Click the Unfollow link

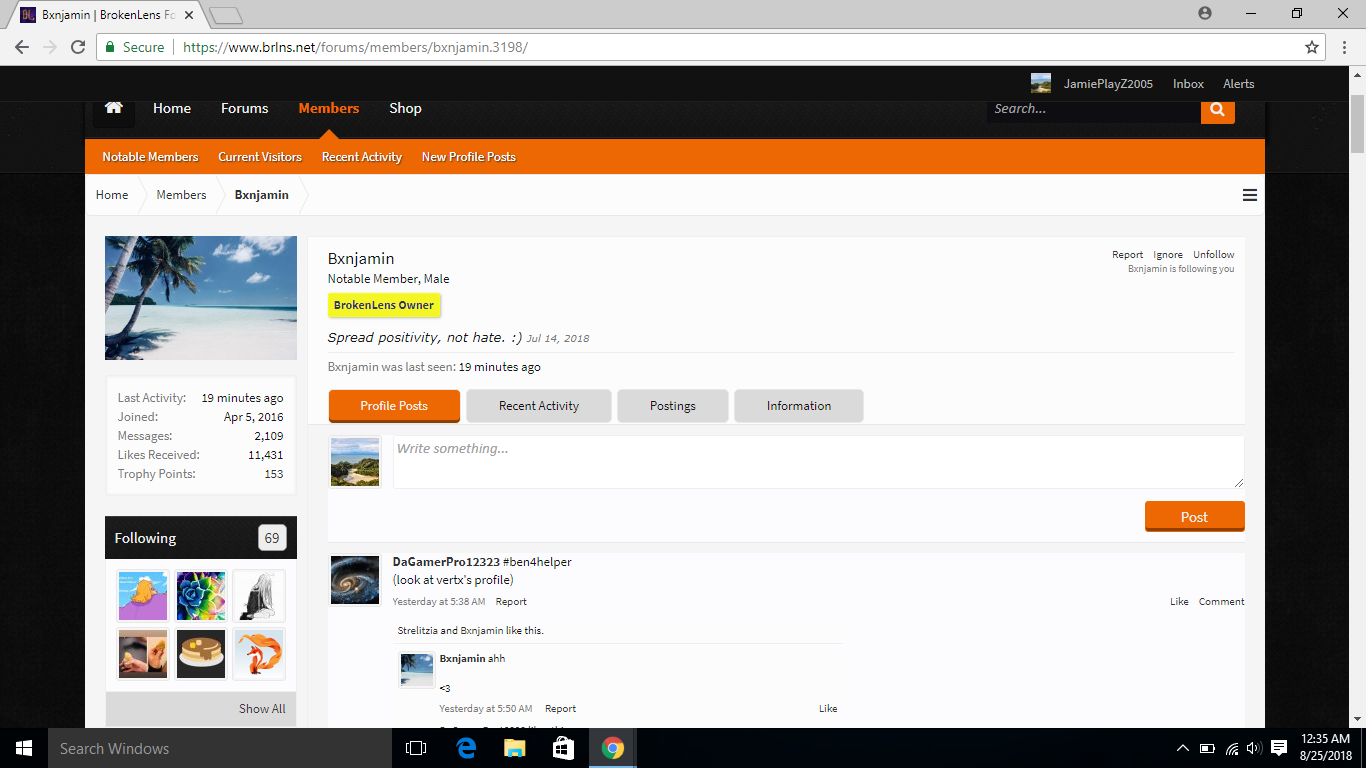(1213, 255)
